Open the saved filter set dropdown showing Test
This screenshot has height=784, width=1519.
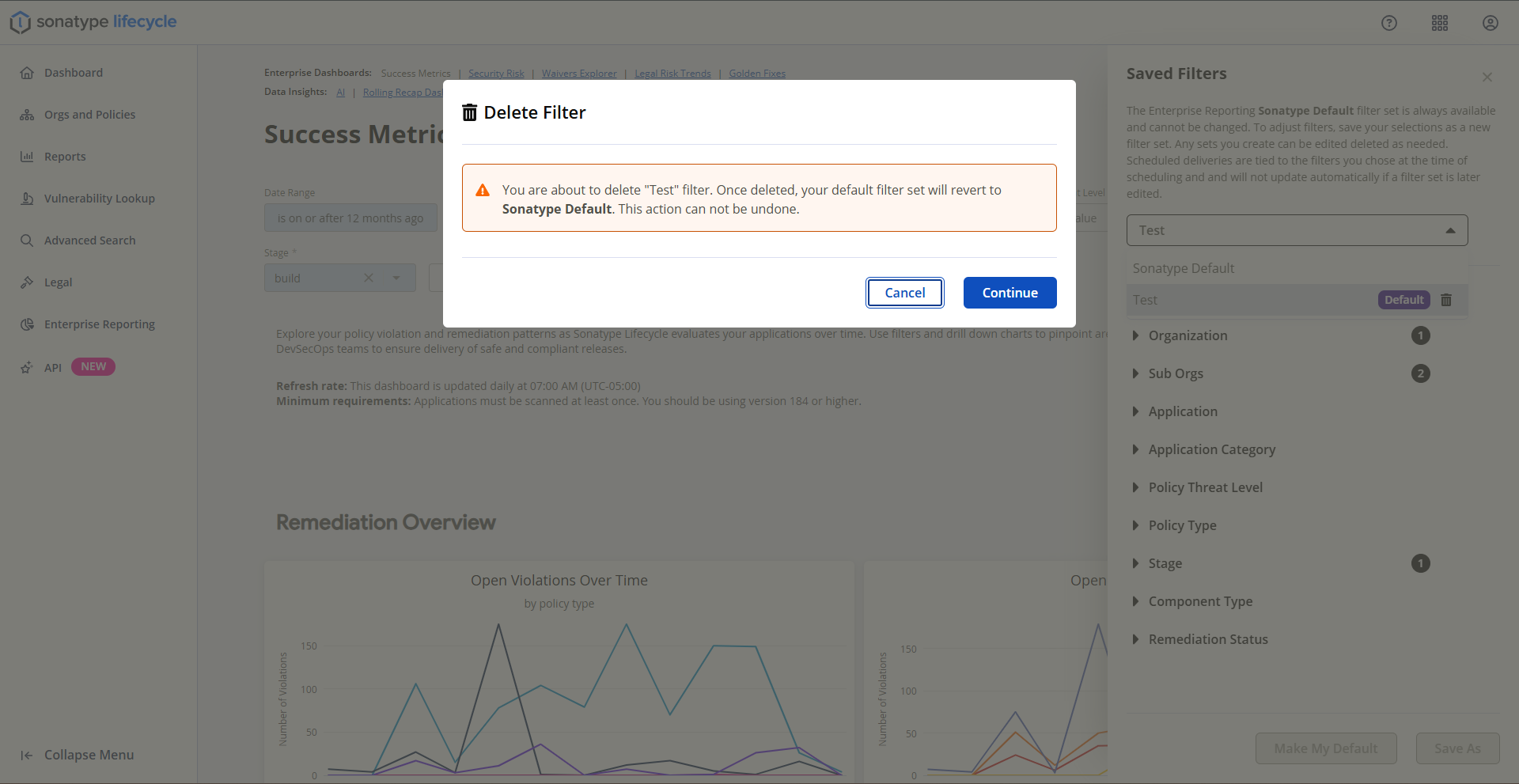(x=1297, y=230)
